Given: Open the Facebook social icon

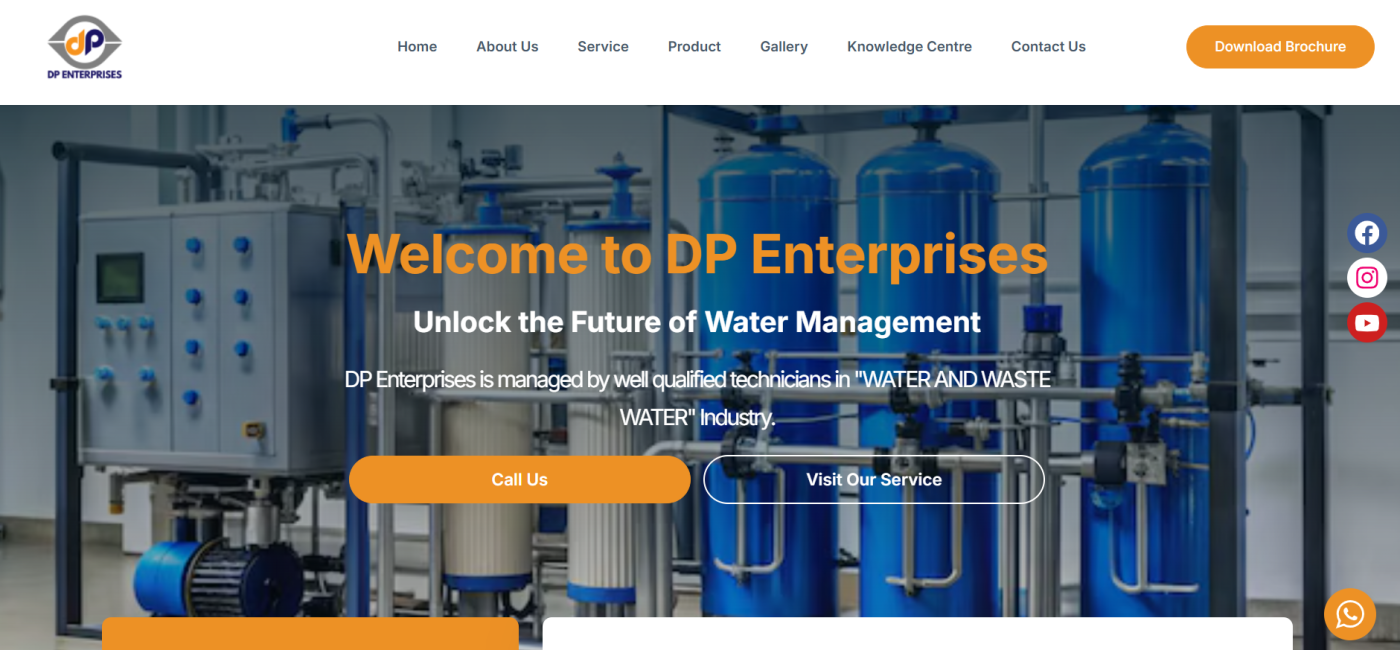Looking at the screenshot, I should [1367, 234].
